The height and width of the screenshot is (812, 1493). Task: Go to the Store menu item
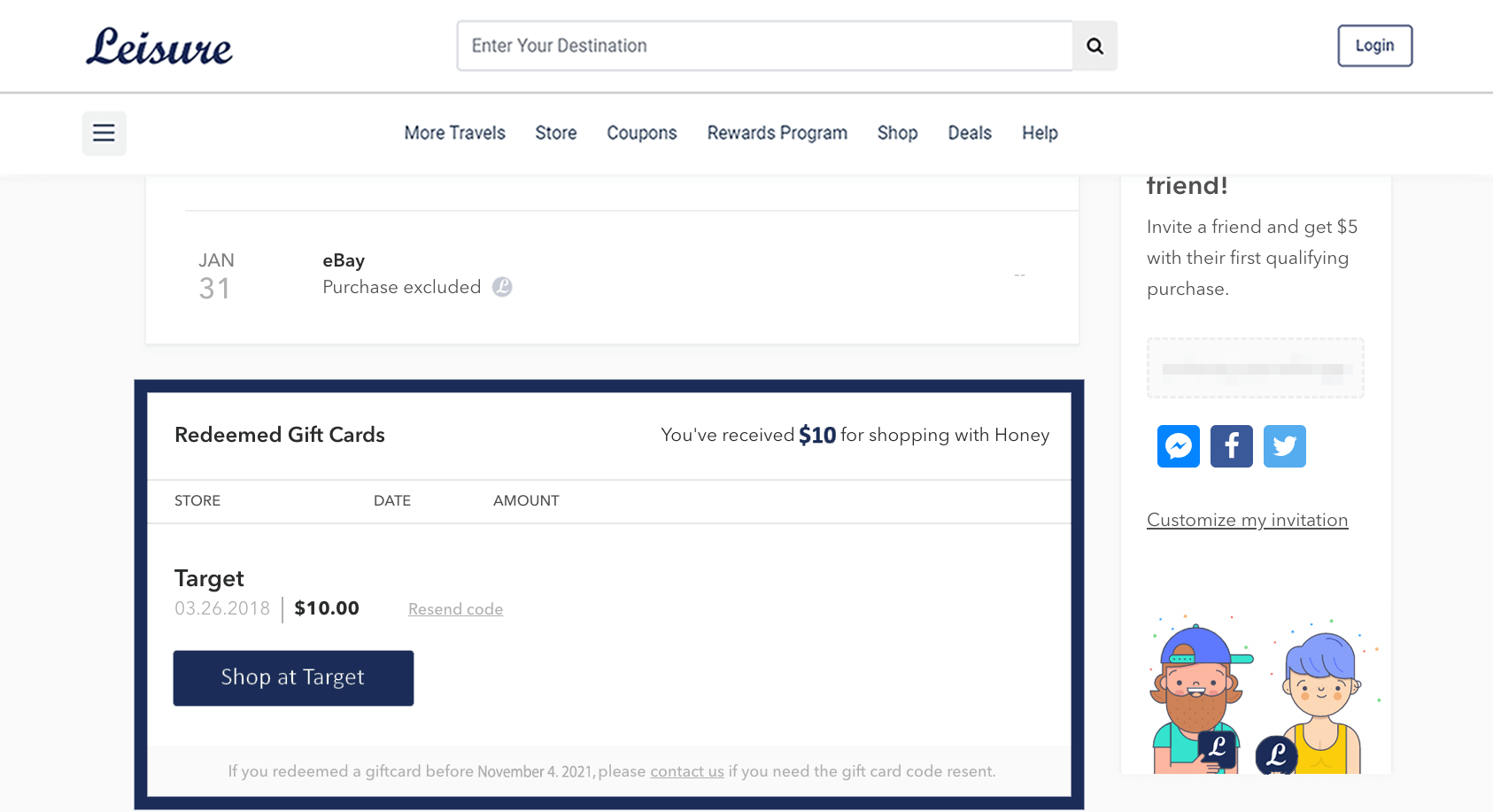556,133
